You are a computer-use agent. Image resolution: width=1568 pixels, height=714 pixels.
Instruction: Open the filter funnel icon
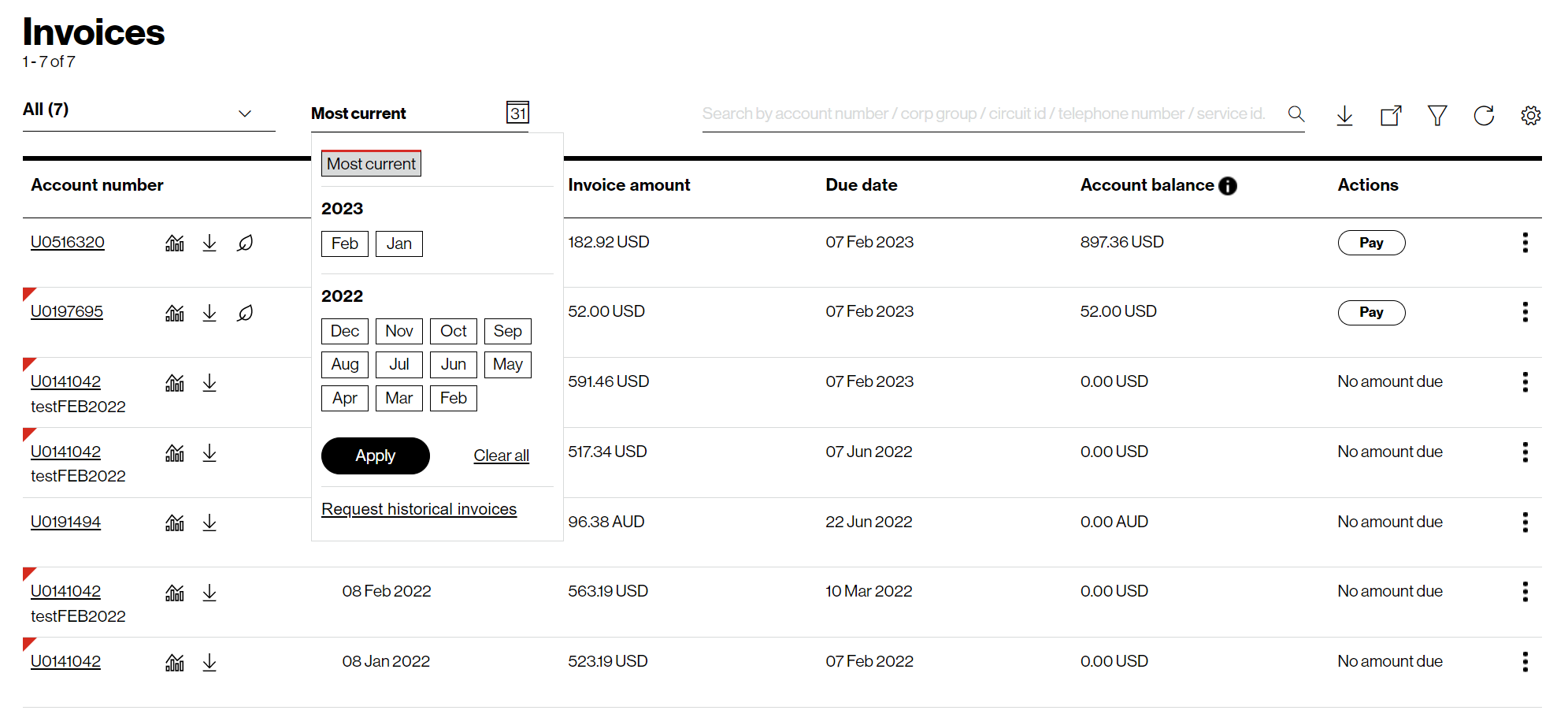[1437, 116]
